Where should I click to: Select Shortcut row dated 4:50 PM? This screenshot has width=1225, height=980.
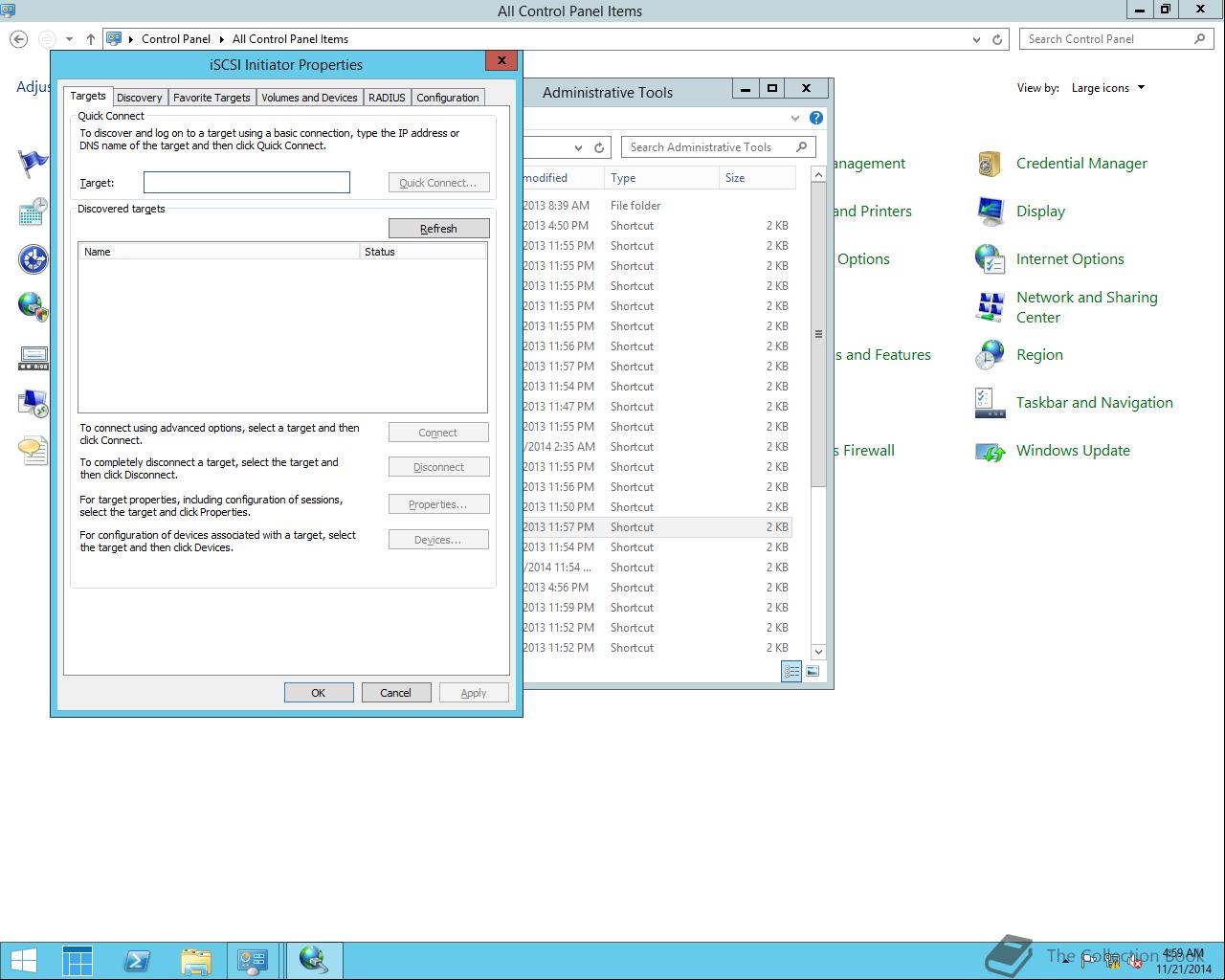[x=657, y=225]
